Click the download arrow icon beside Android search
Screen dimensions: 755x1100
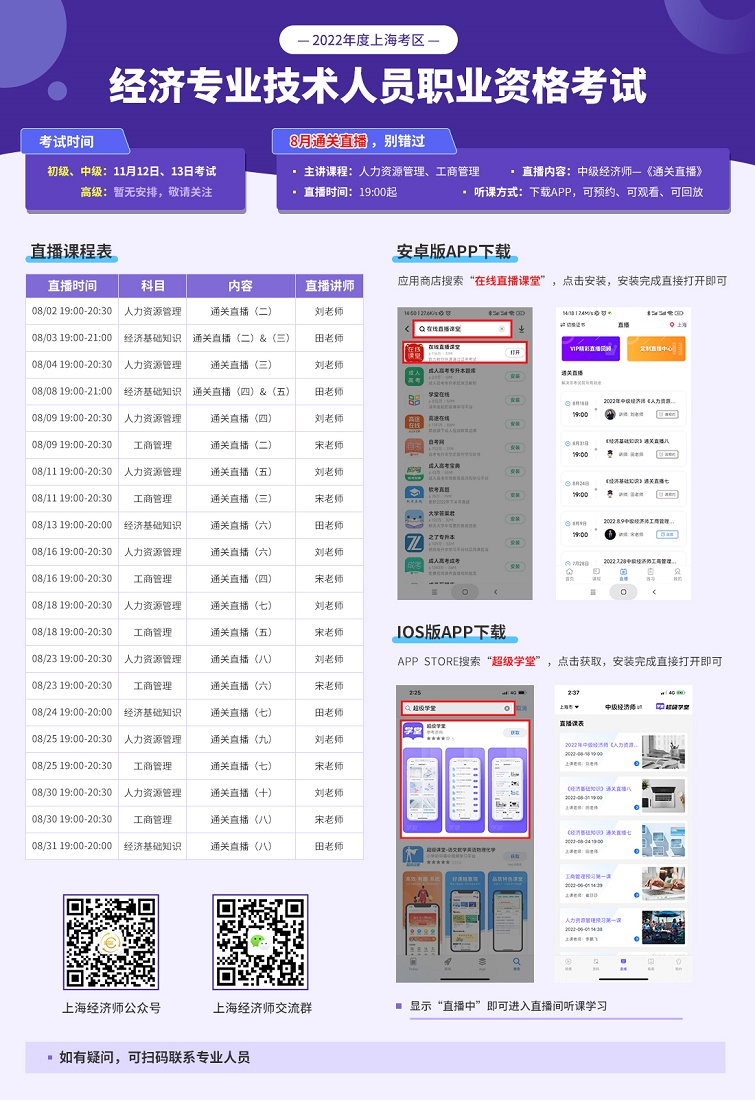point(522,328)
